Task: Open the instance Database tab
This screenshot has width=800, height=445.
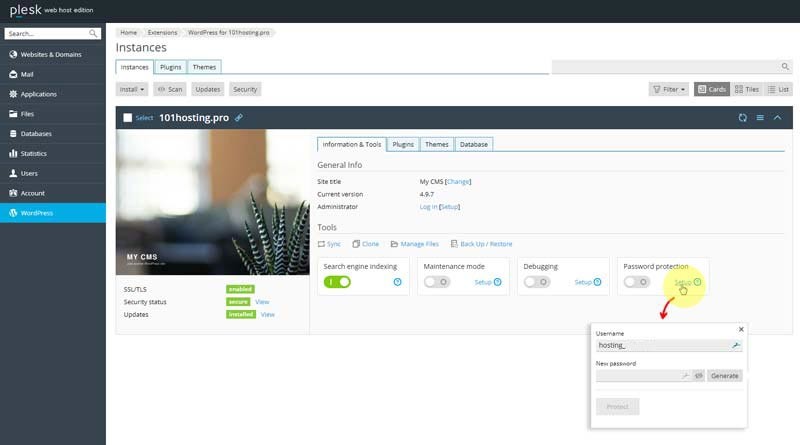Action: pos(473,144)
